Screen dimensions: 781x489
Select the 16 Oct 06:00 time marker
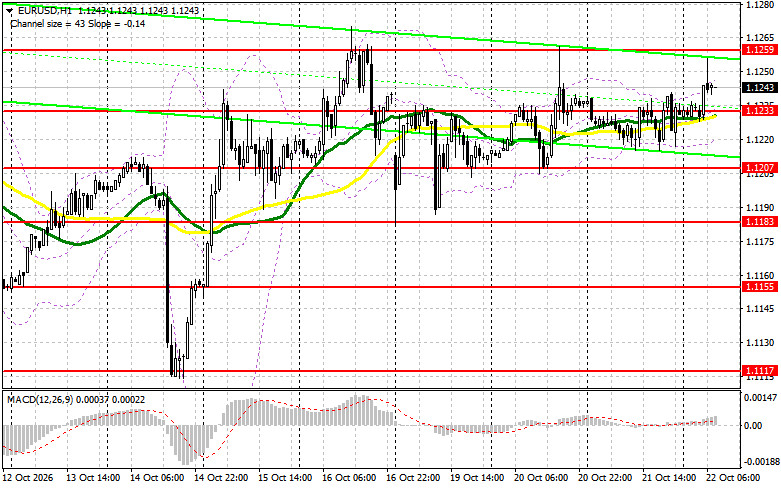point(349,478)
